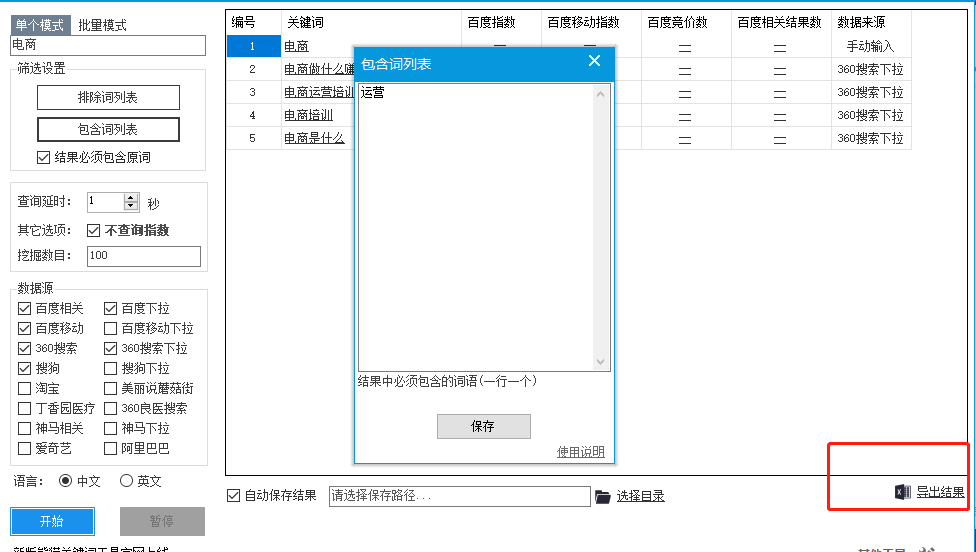The width and height of the screenshot is (976, 552).
Task: Open the 包含词列表 button
Action: 108,129
